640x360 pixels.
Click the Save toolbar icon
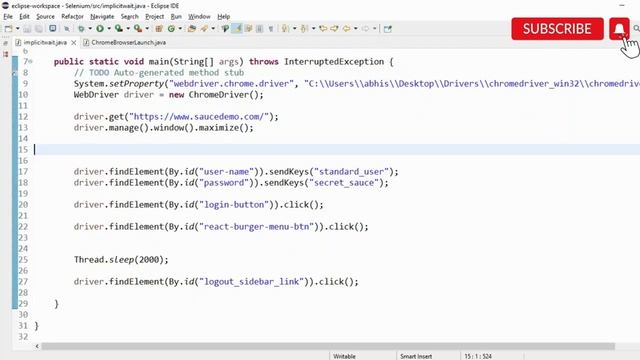coord(27,29)
